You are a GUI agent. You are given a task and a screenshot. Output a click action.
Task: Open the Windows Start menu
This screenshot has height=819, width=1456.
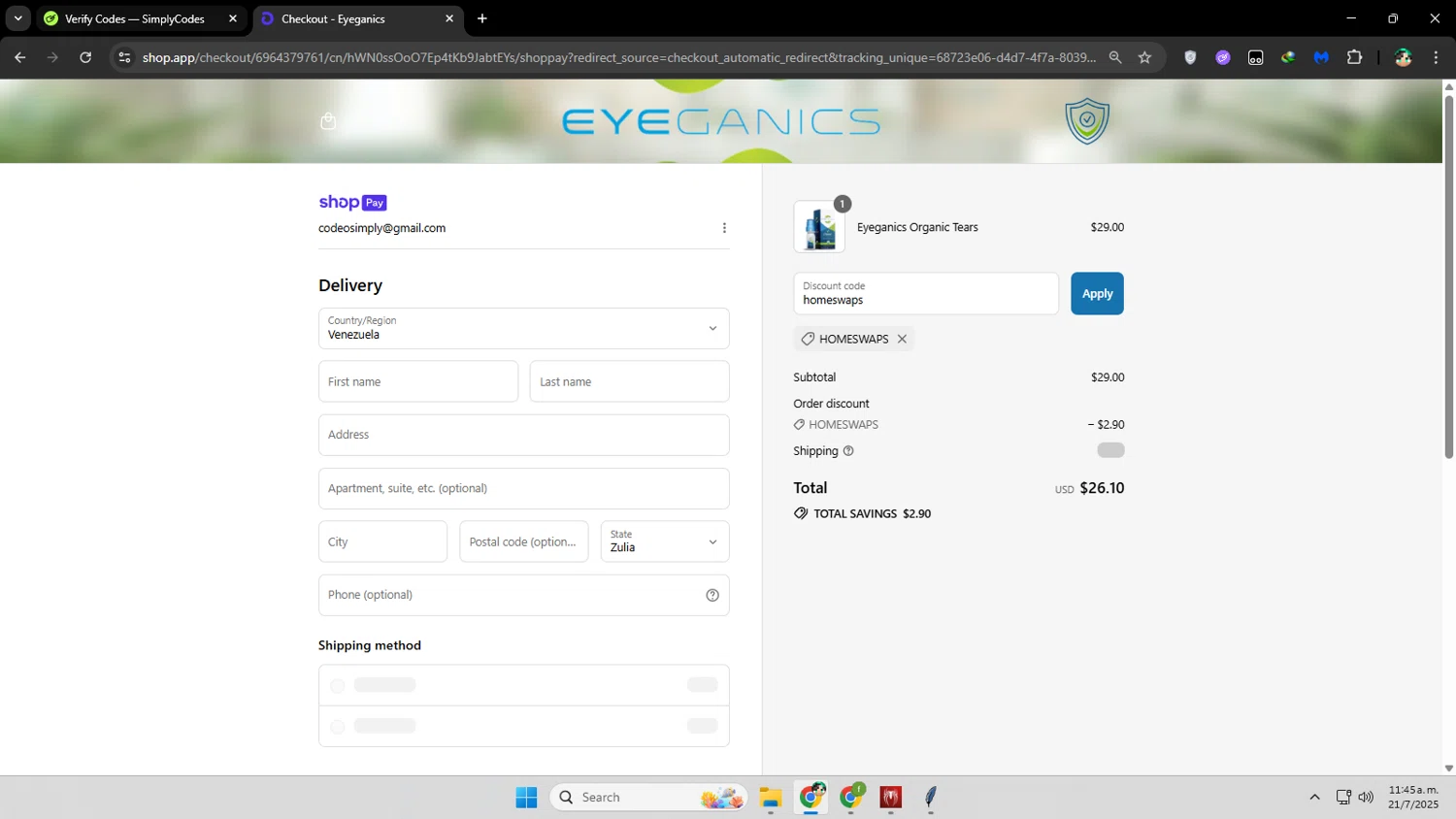point(526,798)
